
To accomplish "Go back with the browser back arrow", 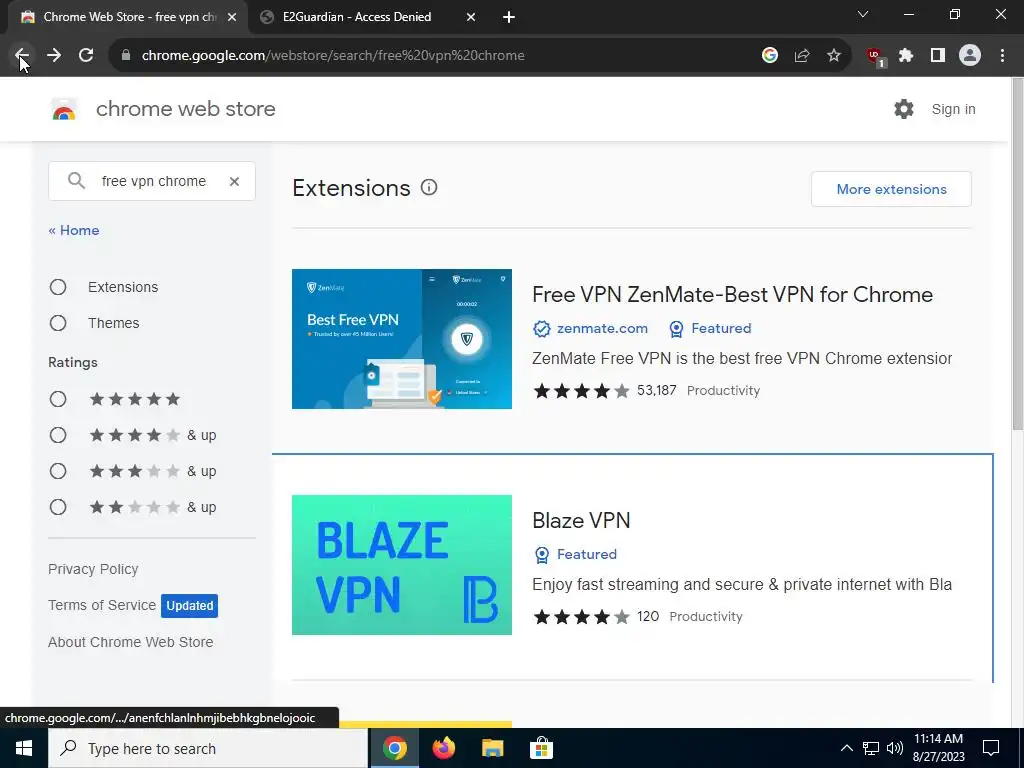I will tap(22, 56).
